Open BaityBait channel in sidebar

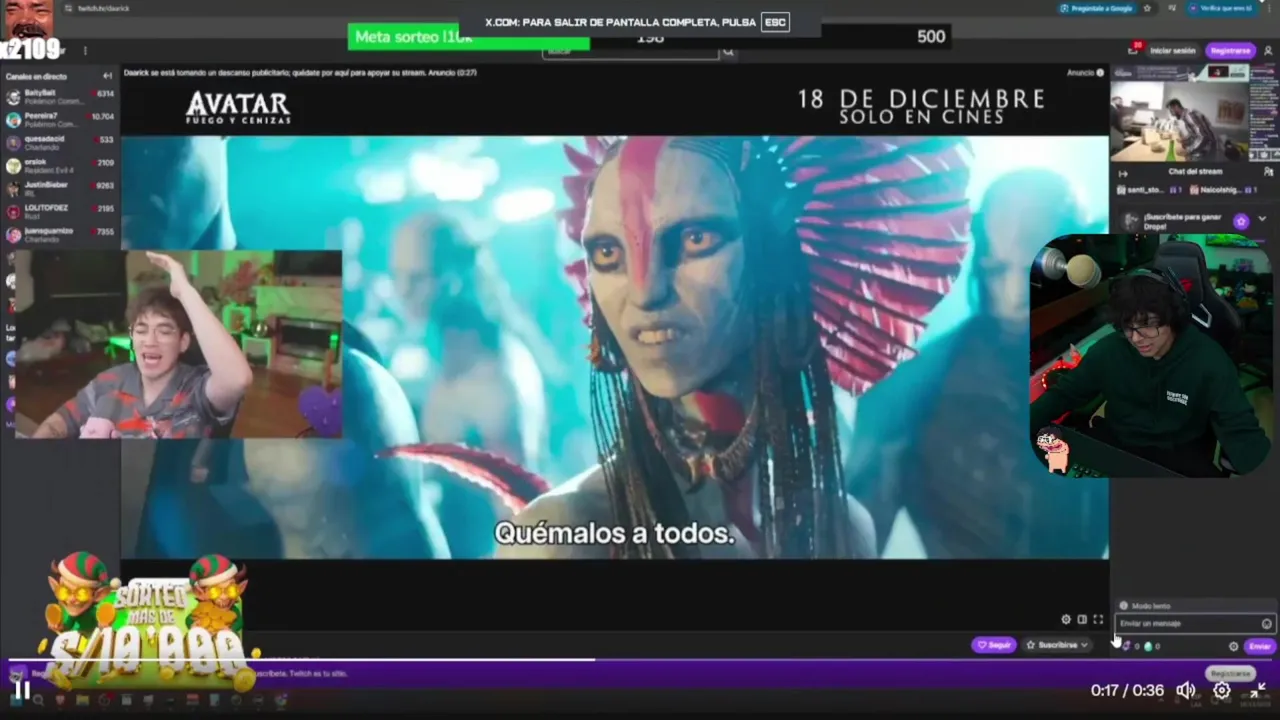pyautogui.click(x=60, y=97)
